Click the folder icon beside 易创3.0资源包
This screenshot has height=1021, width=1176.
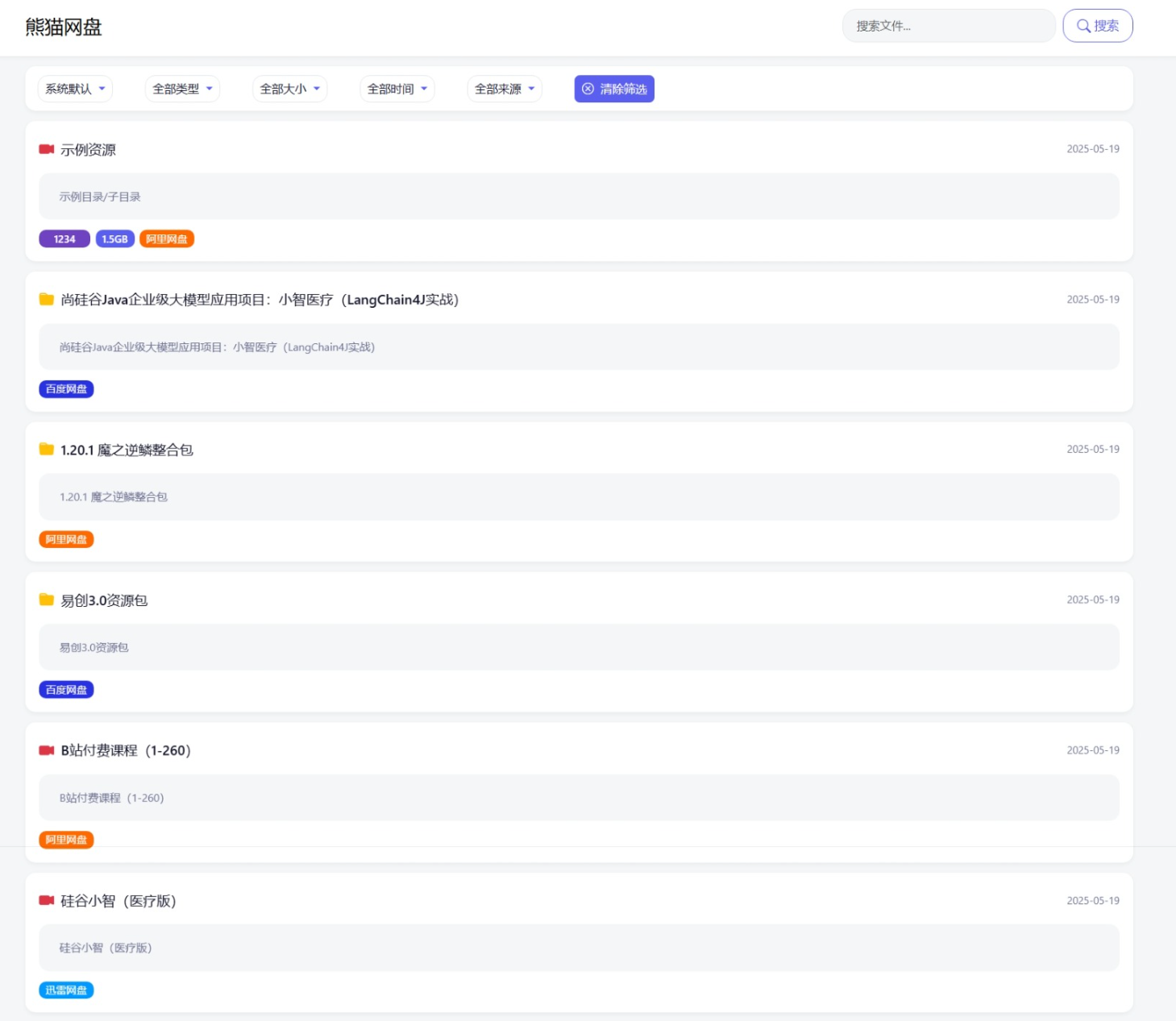click(x=47, y=600)
